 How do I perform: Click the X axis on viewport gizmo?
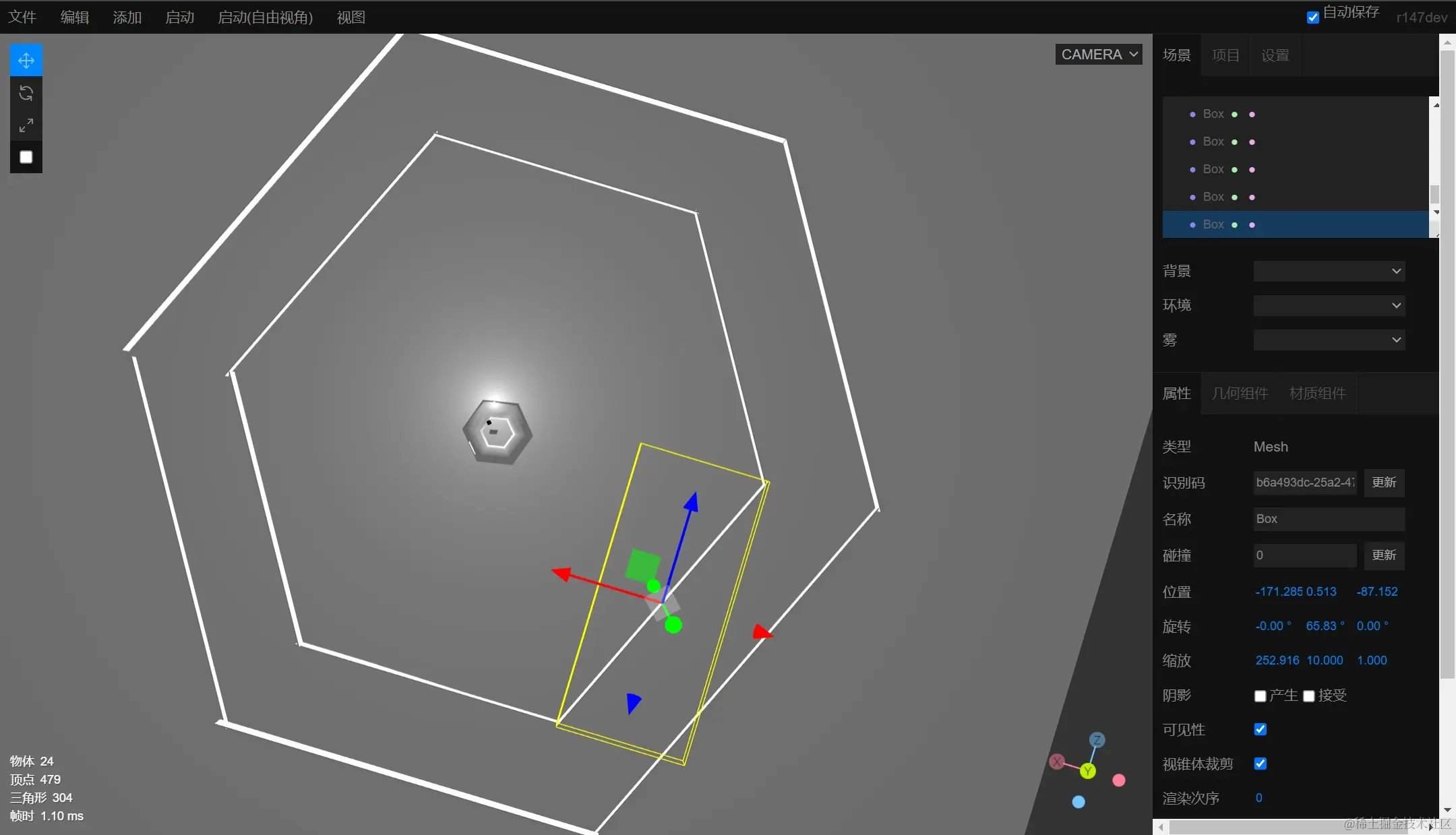tap(1057, 762)
